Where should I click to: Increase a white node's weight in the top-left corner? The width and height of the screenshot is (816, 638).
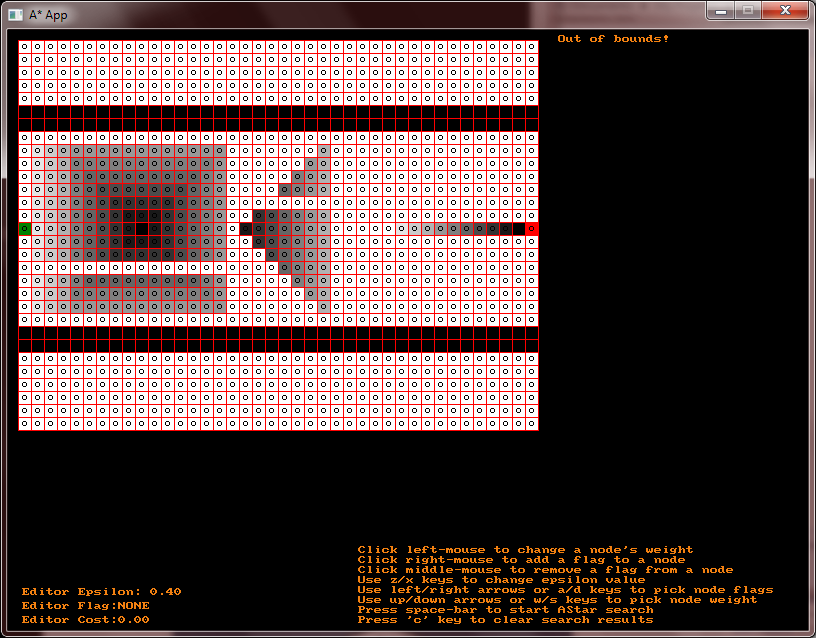point(23,44)
